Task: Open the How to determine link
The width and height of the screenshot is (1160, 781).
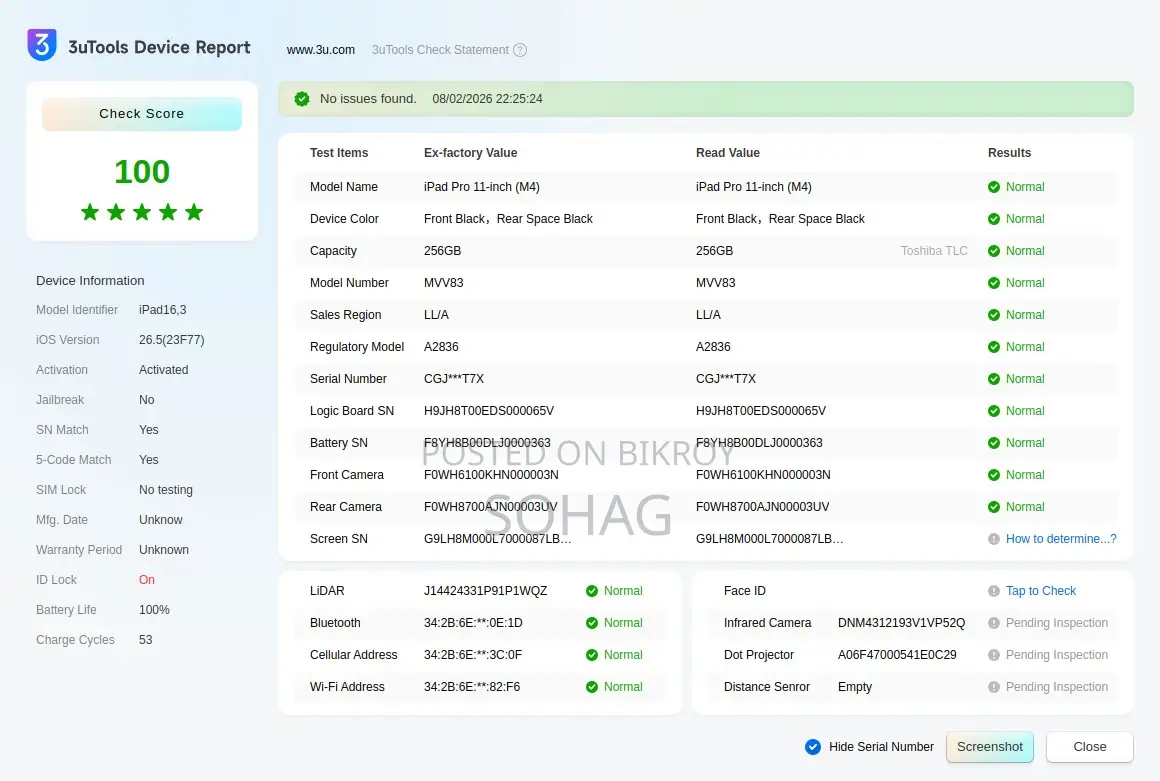Action: (1061, 539)
